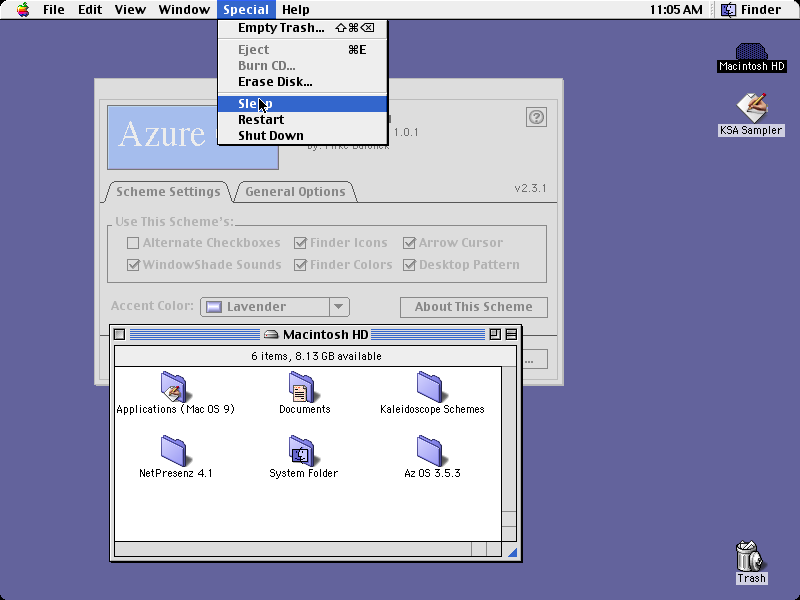Screen dimensions: 800x600
Task: Switch to General Options tab
Action: (295, 192)
